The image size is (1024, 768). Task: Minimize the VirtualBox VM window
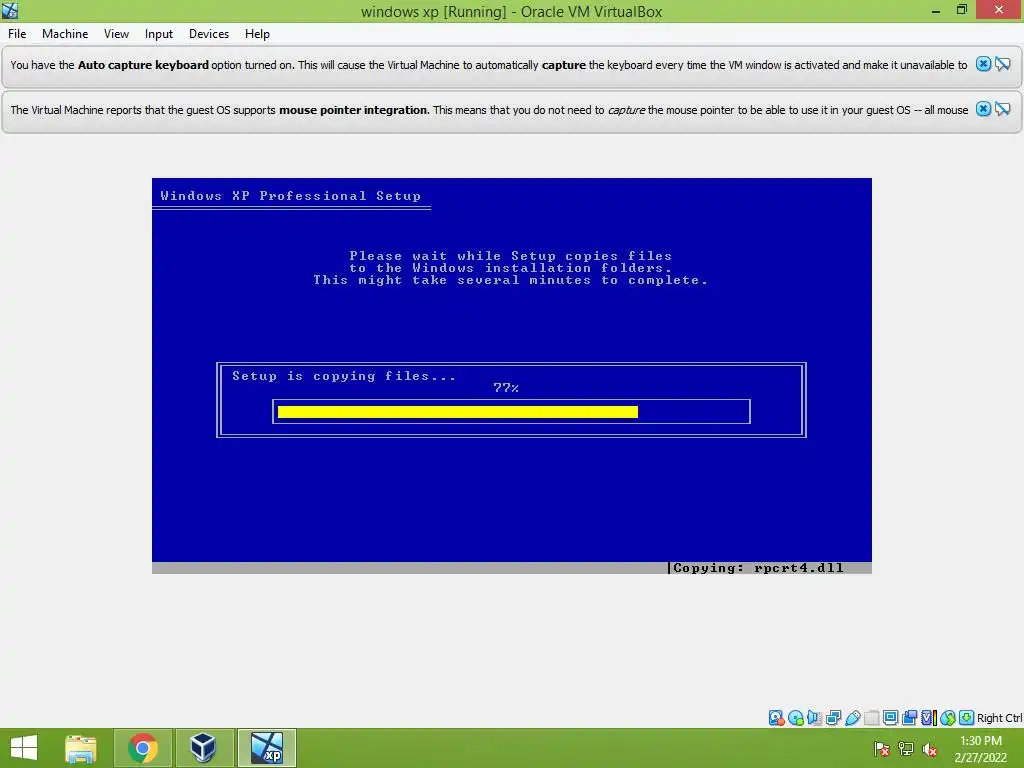coord(935,10)
